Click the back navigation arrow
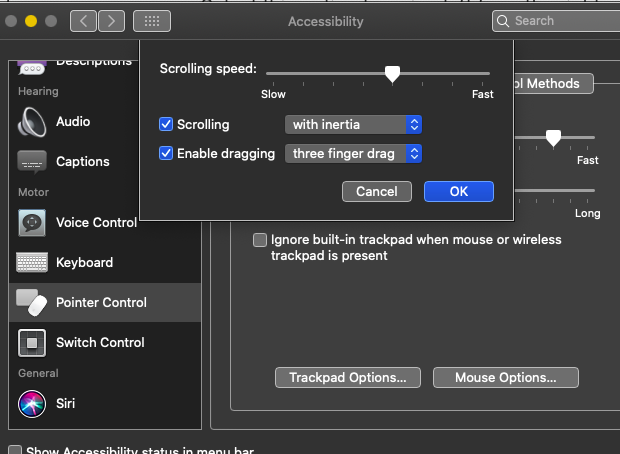The height and width of the screenshot is (454, 620). tap(83, 21)
